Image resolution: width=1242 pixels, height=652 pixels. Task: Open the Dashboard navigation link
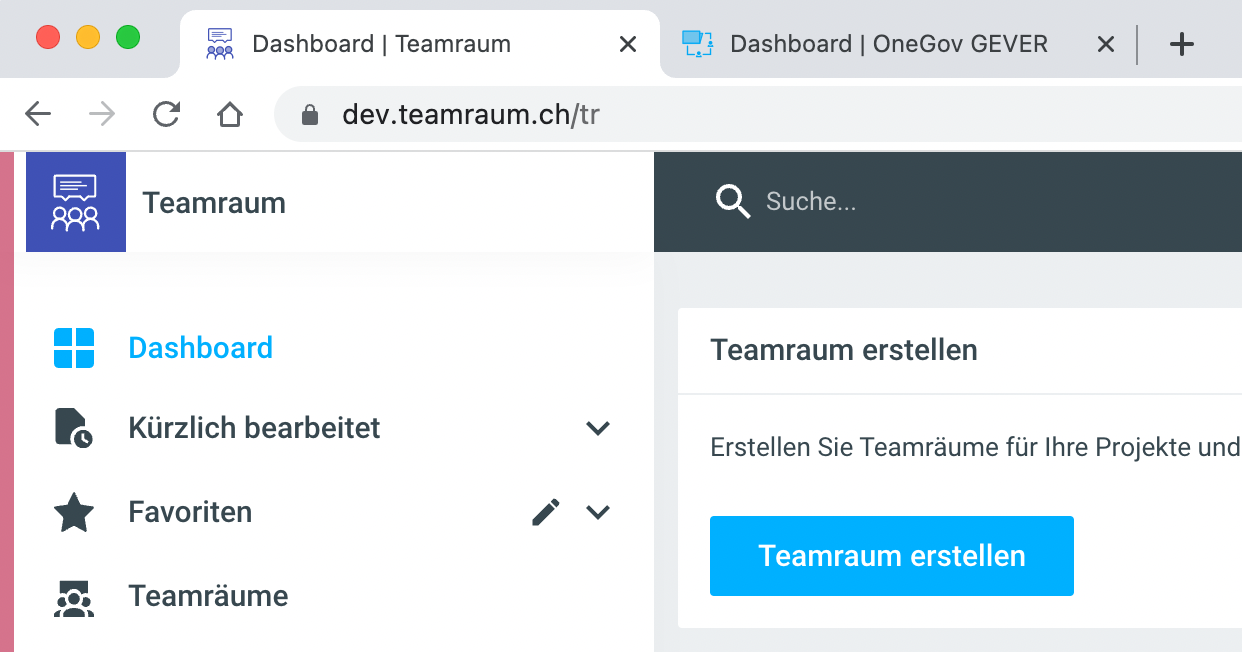coord(200,348)
